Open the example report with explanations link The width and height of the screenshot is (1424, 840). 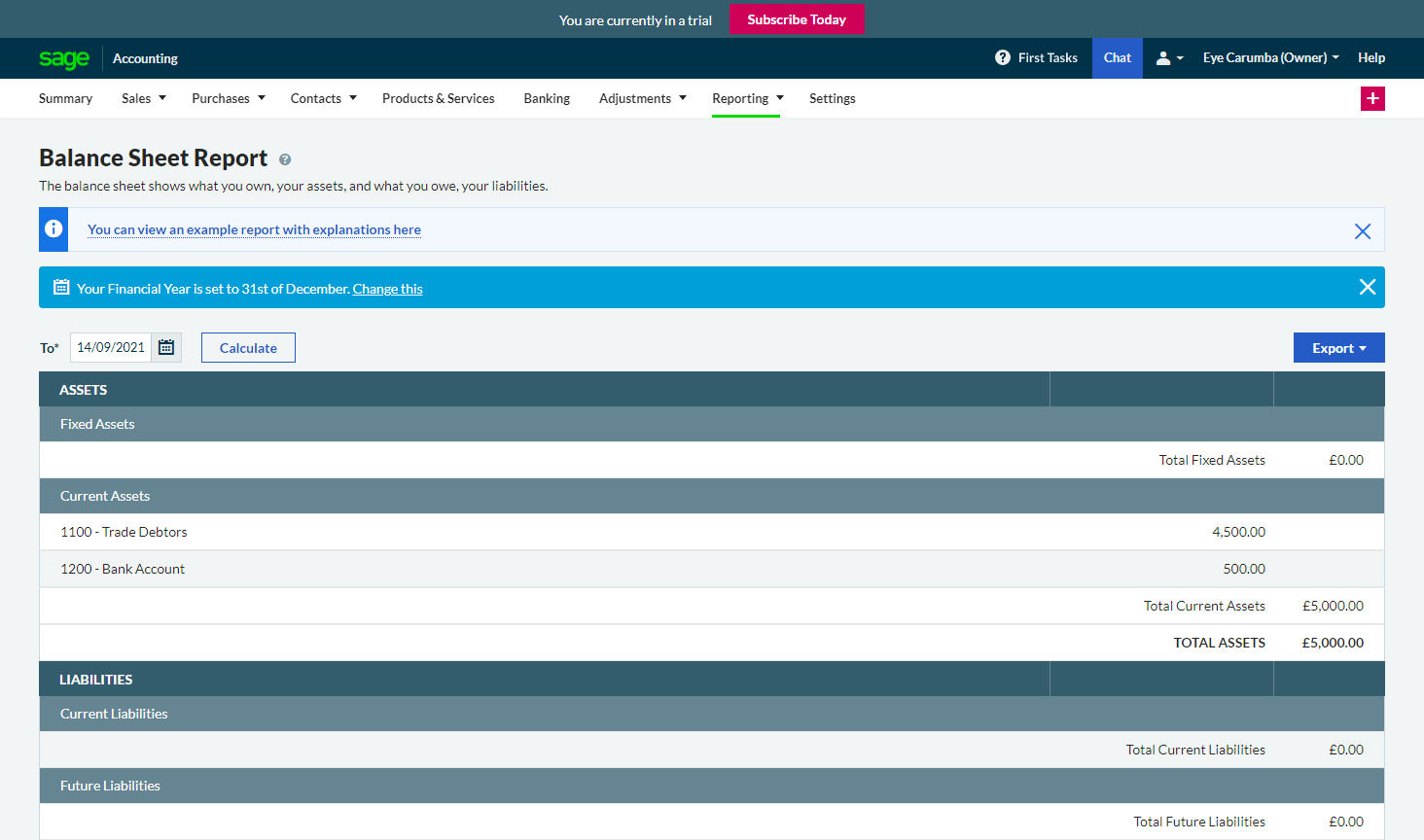pyautogui.click(x=254, y=230)
